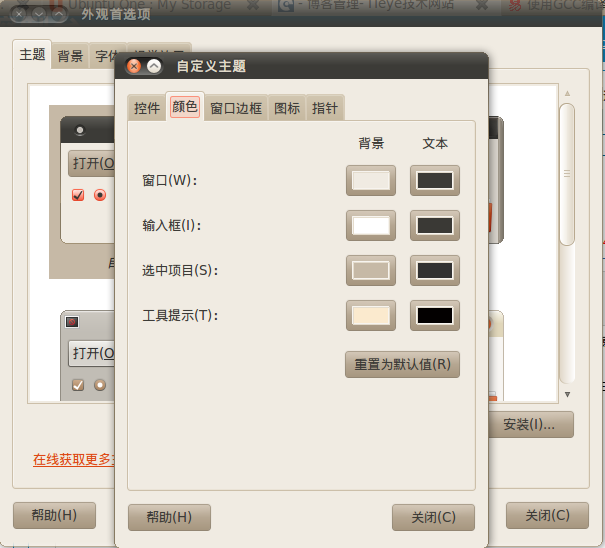
Task: Open the 窗口边框 tab
Action: [236, 108]
